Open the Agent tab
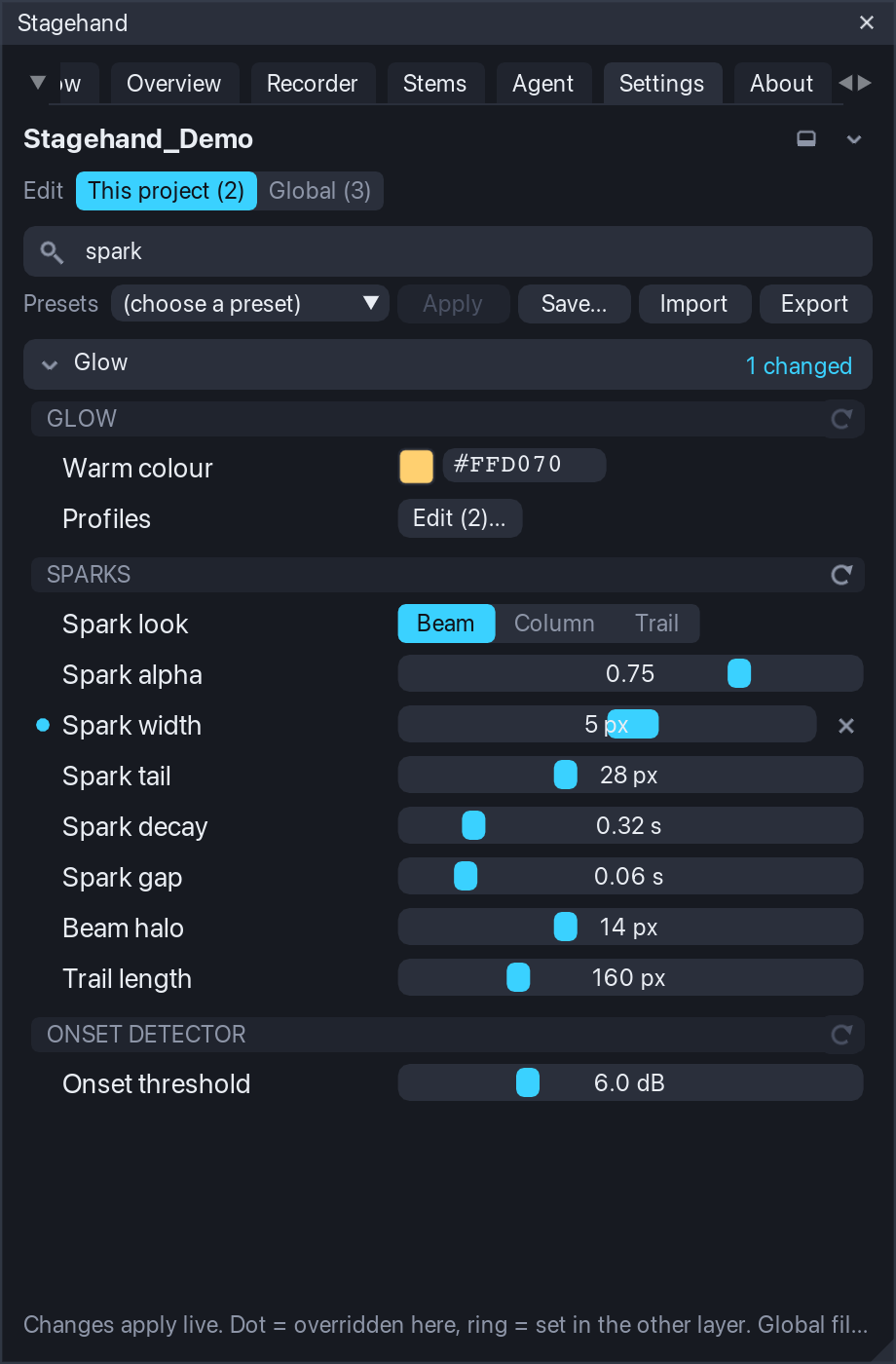Screen dimensions: 896x1364 [x=543, y=84]
